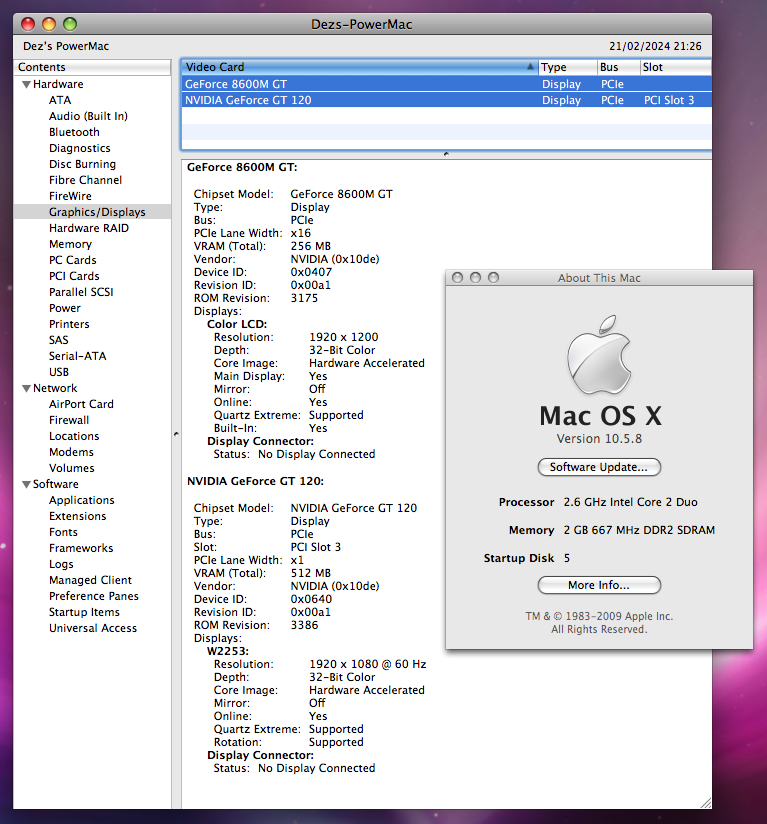Select Frameworks software entry

[81, 548]
